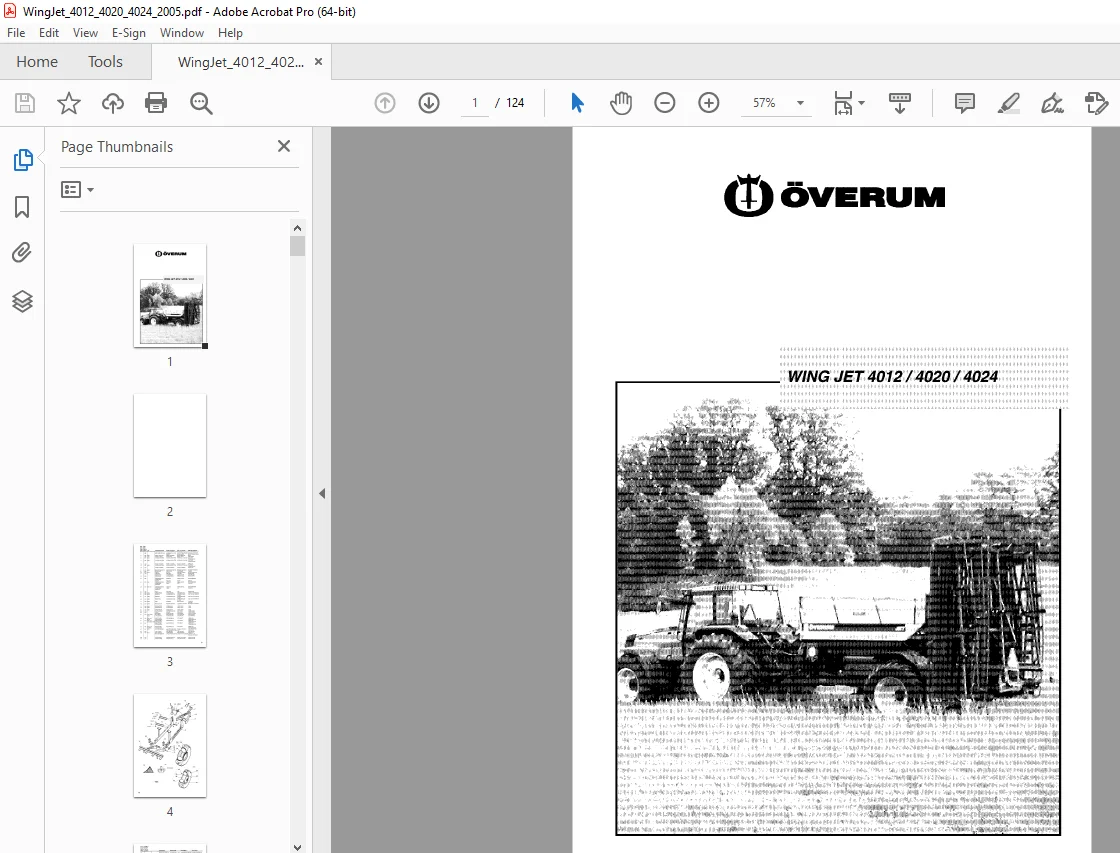Viewport: 1120px width, 853px height.
Task: Open the E-Sign menu
Action: [129, 33]
